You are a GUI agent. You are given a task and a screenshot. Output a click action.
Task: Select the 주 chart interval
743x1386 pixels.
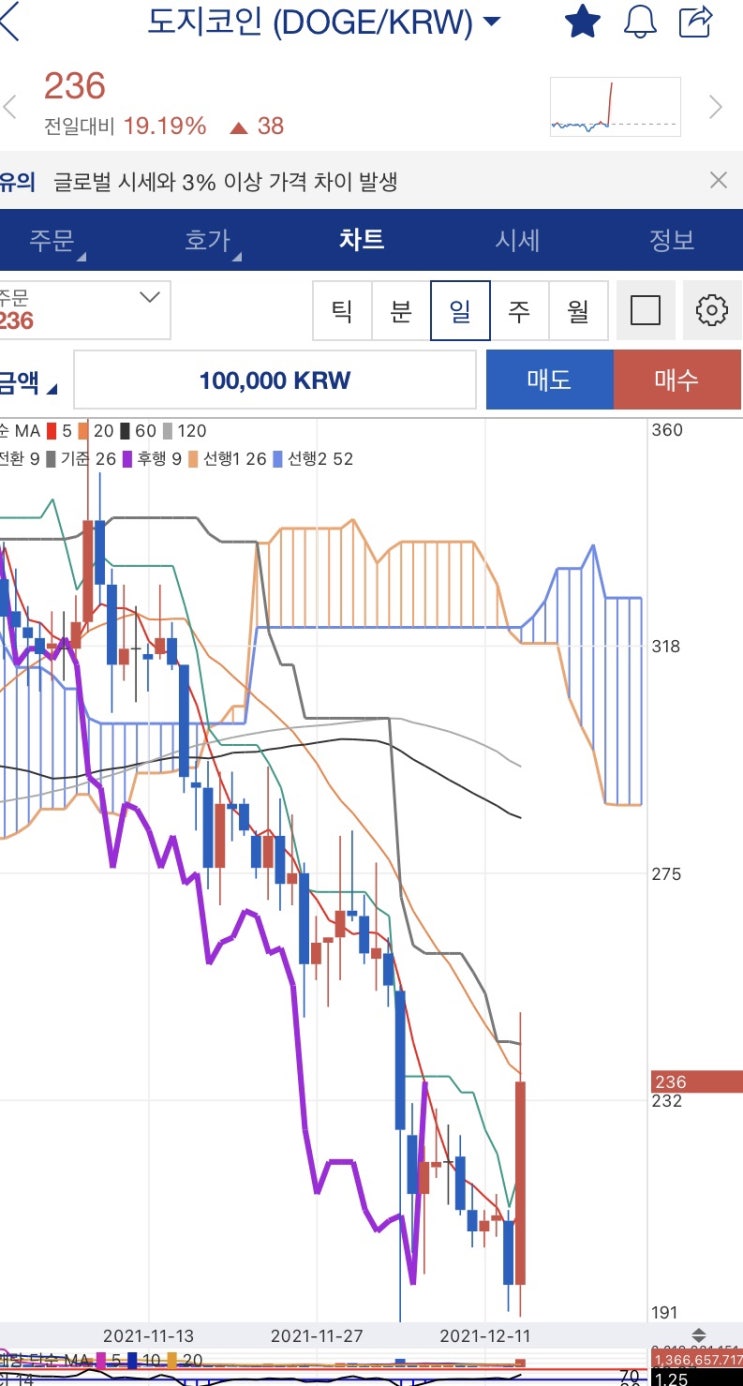tap(519, 311)
